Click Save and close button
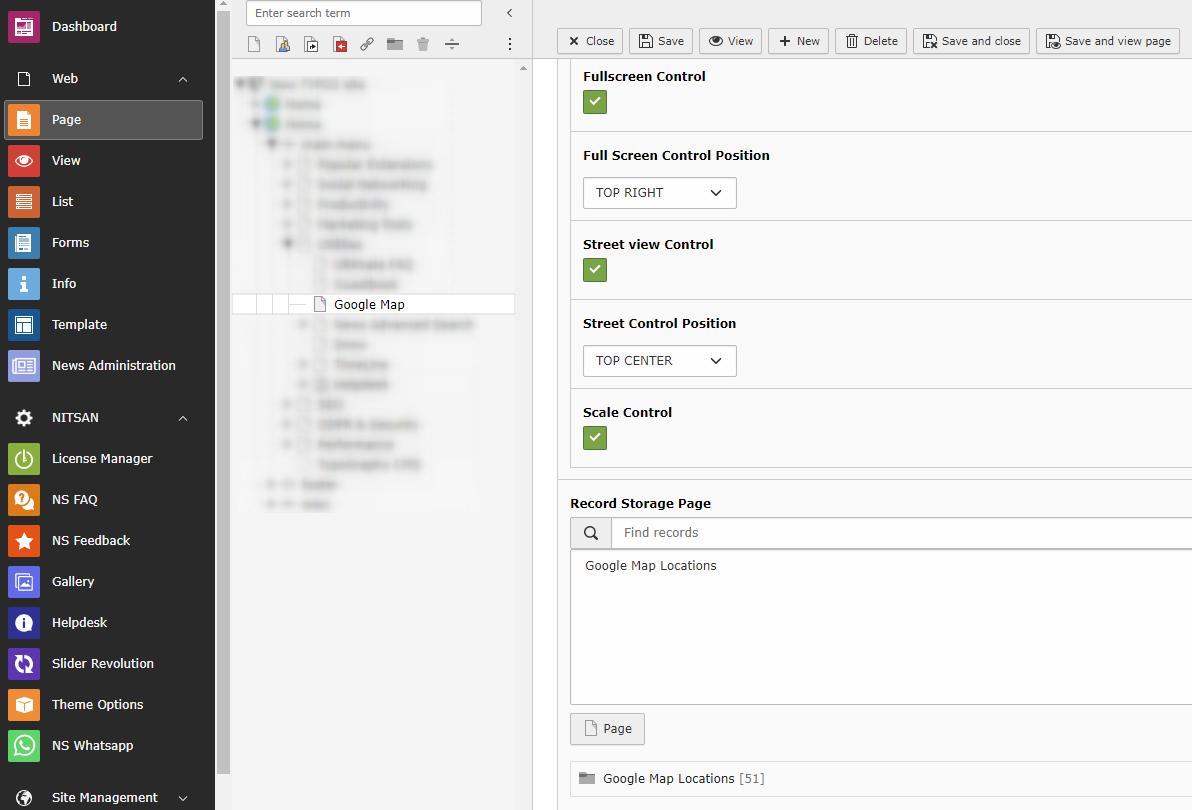Screen dimensions: 1192x810 pyautogui.click(x=972, y=41)
